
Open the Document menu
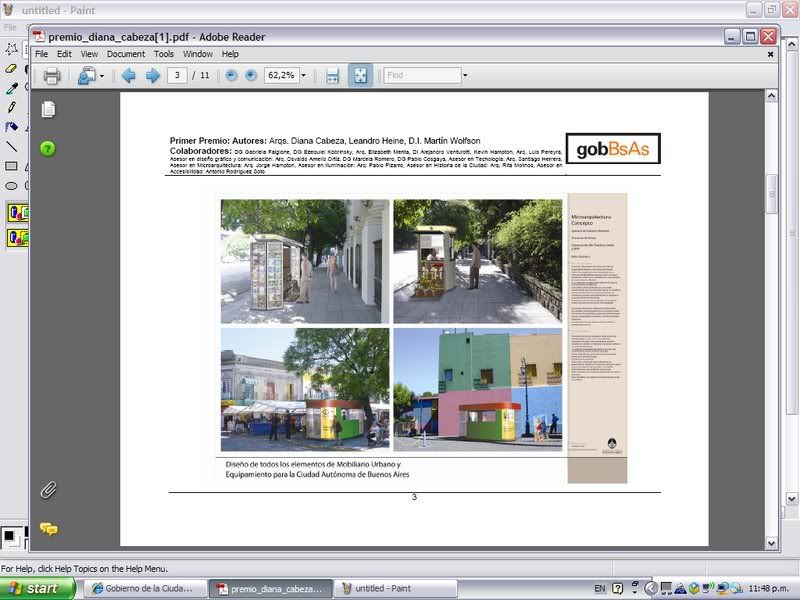(x=126, y=54)
